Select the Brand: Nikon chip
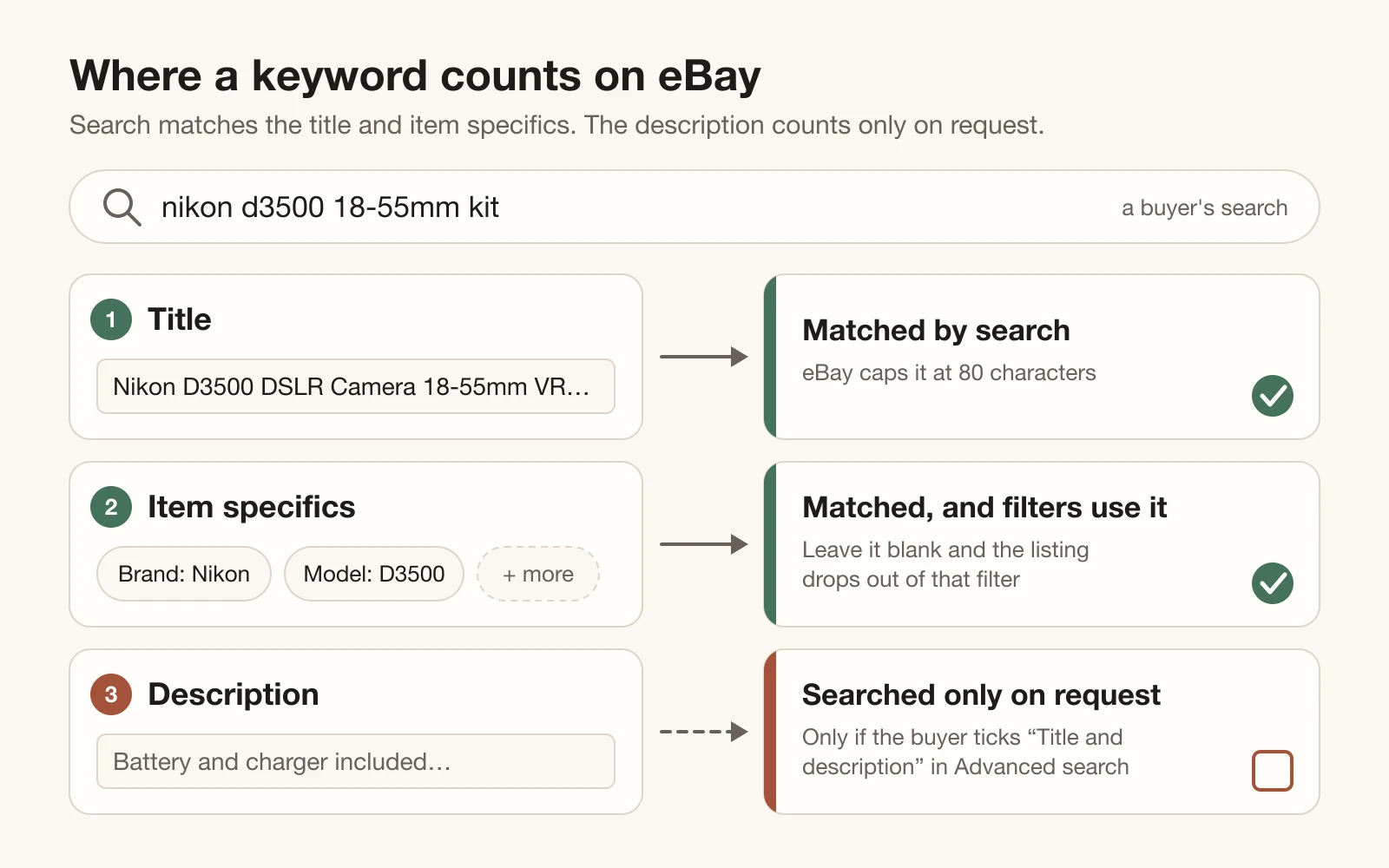This screenshot has width=1389, height=868. tap(184, 574)
